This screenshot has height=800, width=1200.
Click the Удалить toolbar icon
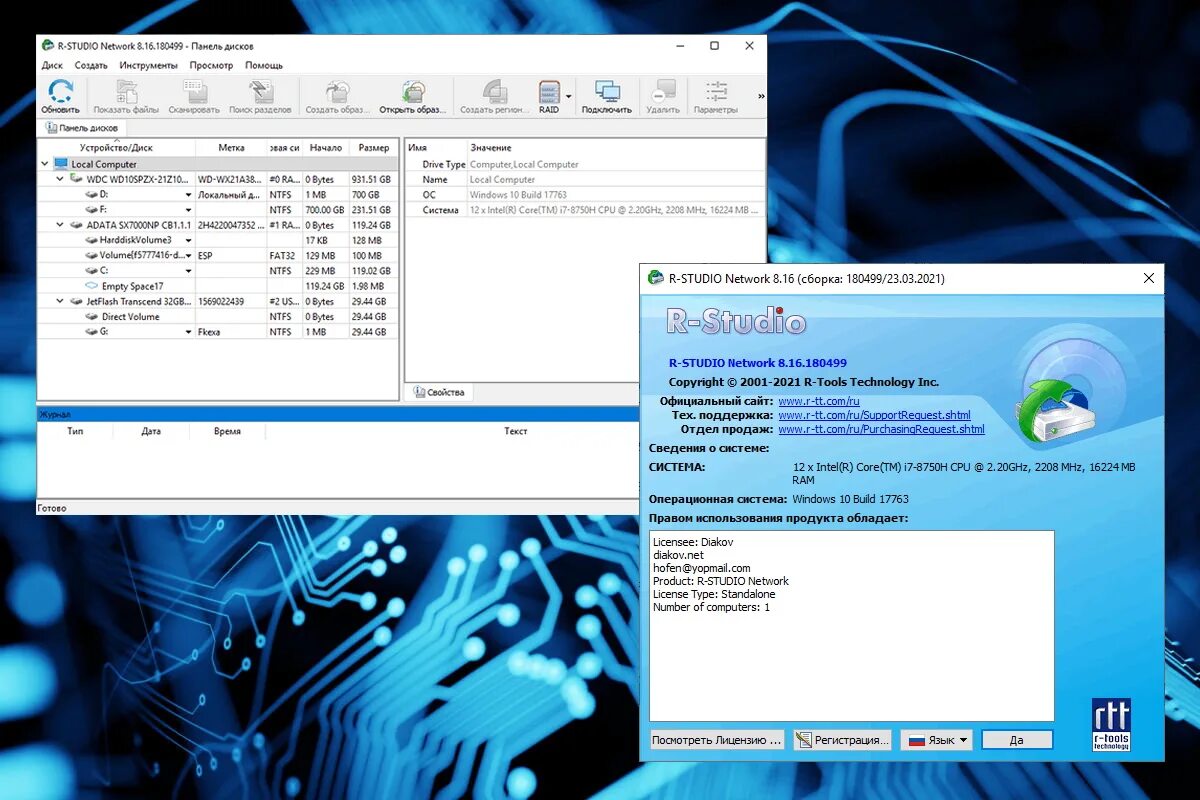663,92
